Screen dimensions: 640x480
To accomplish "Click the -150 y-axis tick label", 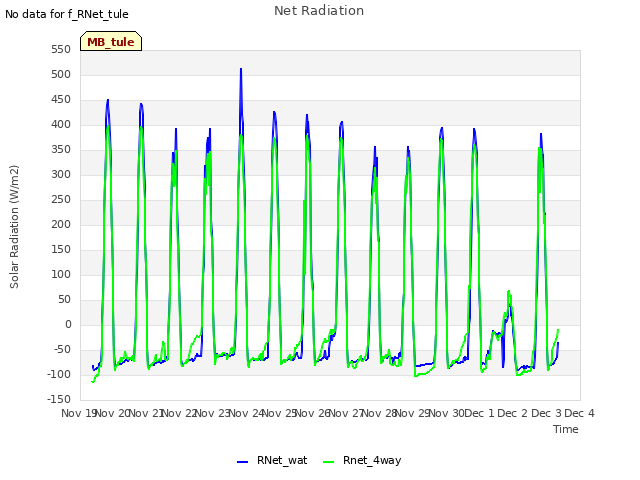I will [x=59, y=399].
